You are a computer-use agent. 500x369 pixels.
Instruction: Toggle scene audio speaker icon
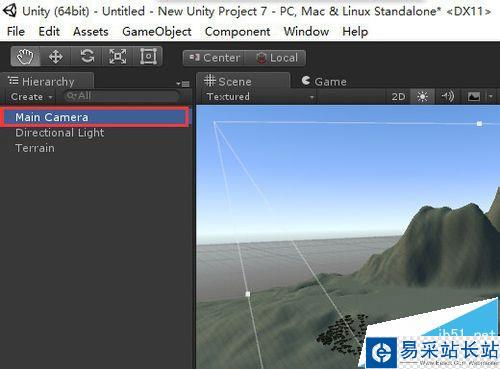point(447,97)
